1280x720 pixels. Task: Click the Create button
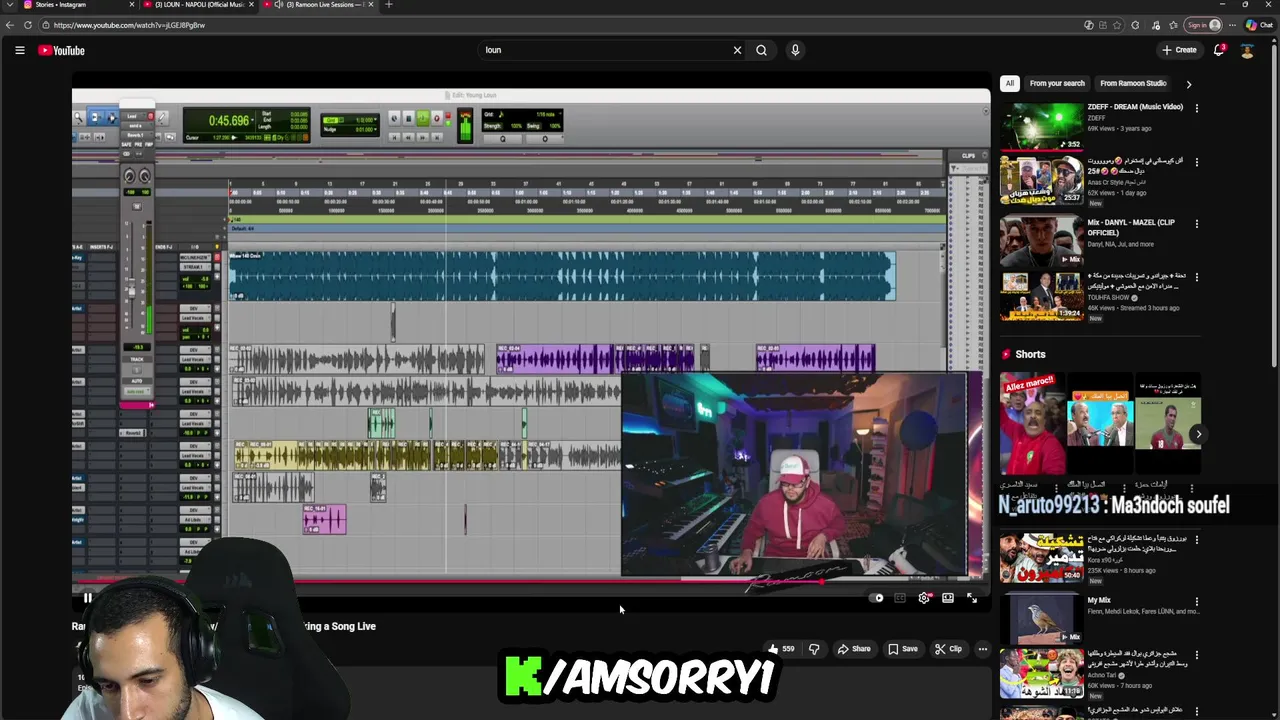(x=1179, y=50)
